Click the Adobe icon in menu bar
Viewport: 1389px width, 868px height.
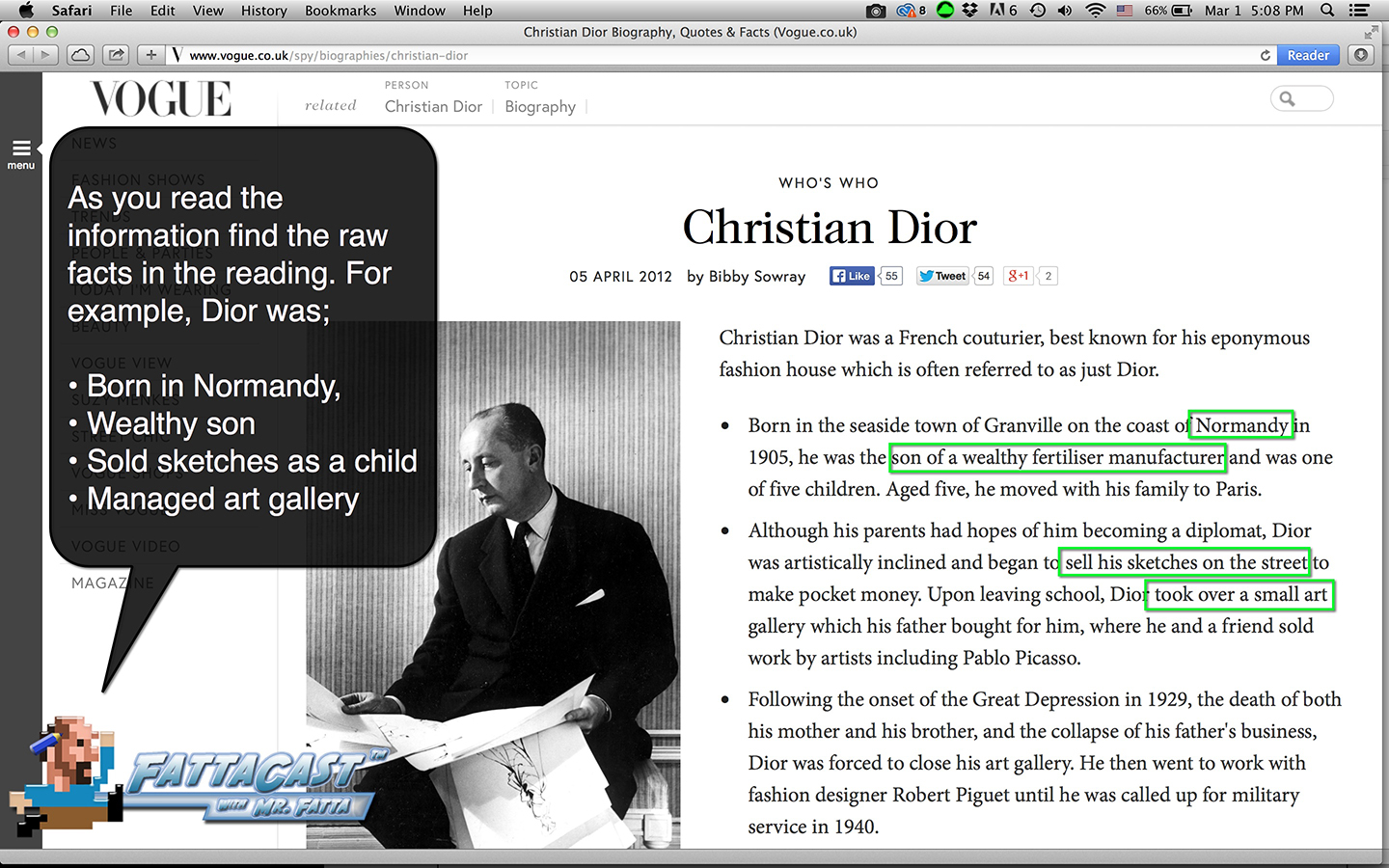[x=1003, y=11]
